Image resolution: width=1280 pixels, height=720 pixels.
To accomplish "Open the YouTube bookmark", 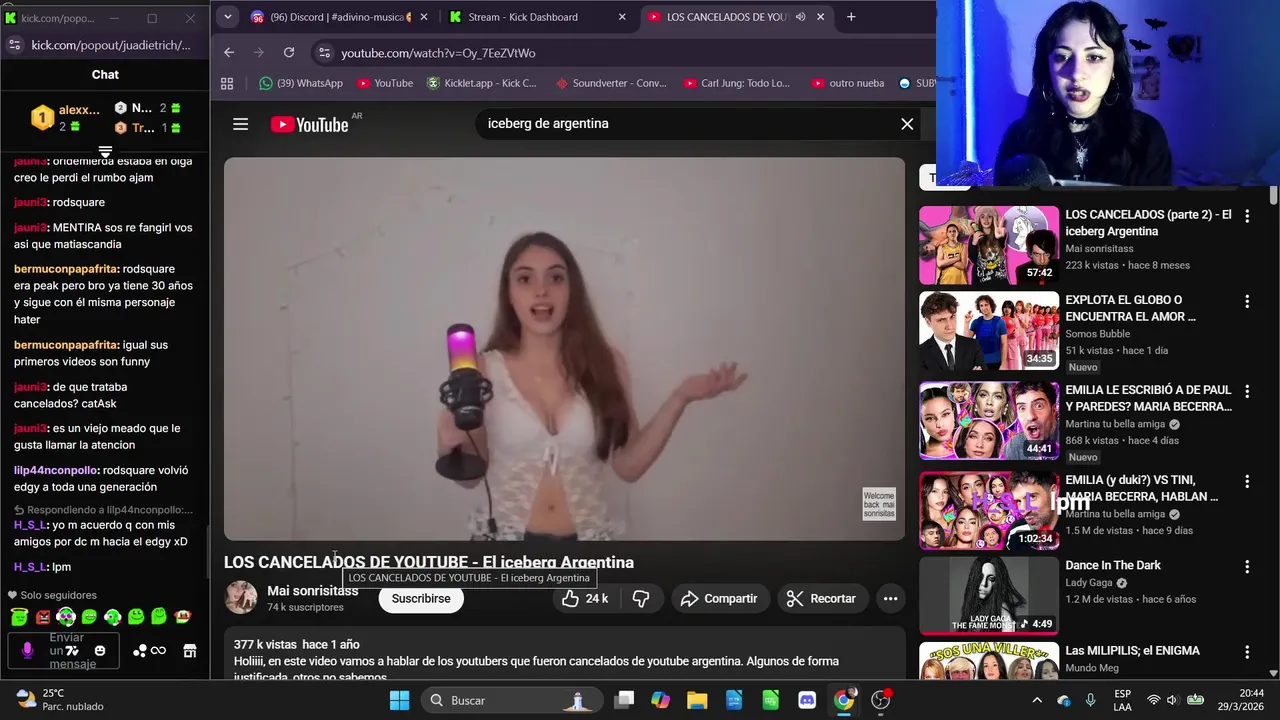I will pyautogui.click(x=385, y=83).
